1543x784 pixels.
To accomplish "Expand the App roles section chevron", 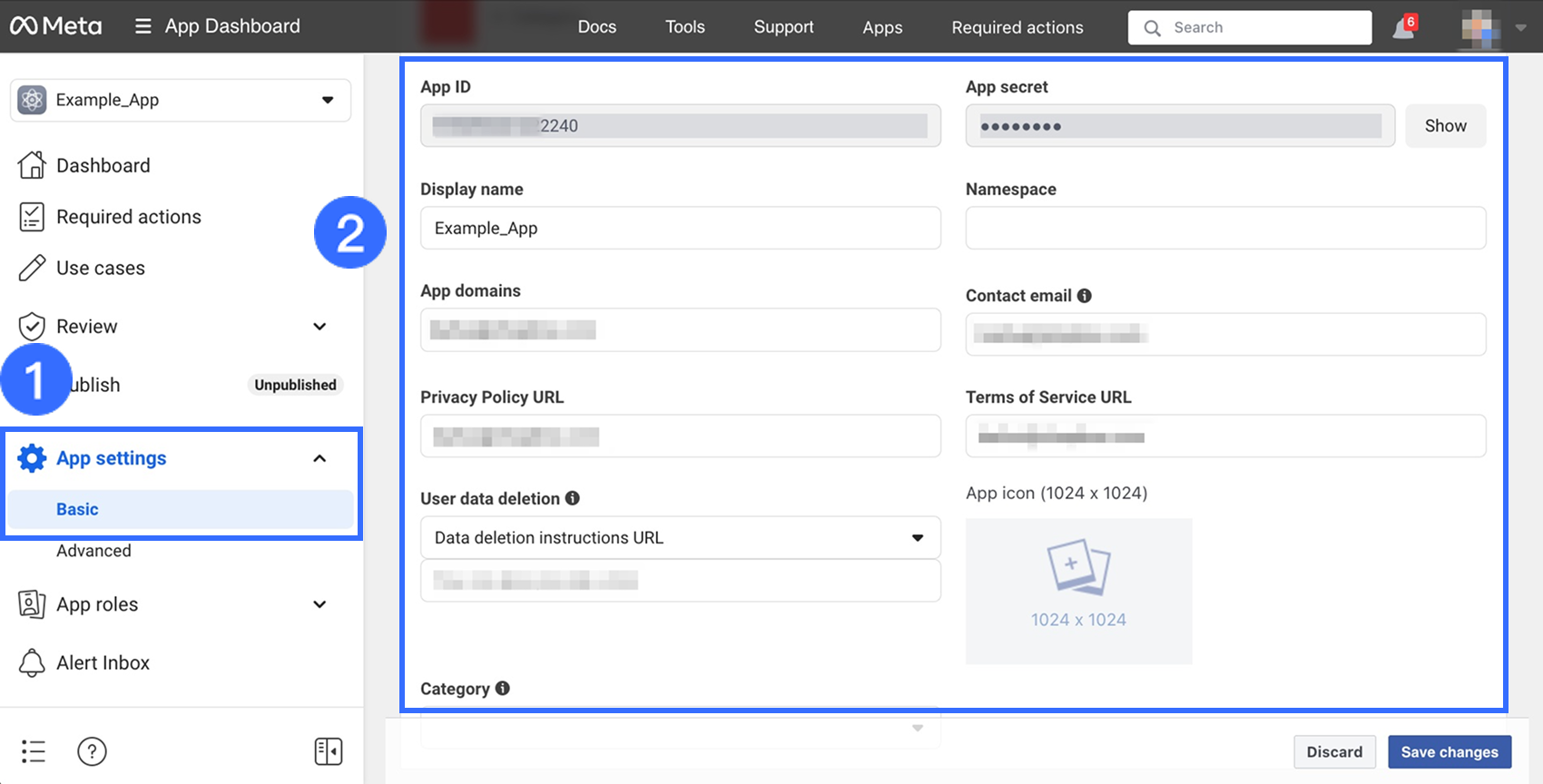I will pyautogui.click(x=319, y=604).
